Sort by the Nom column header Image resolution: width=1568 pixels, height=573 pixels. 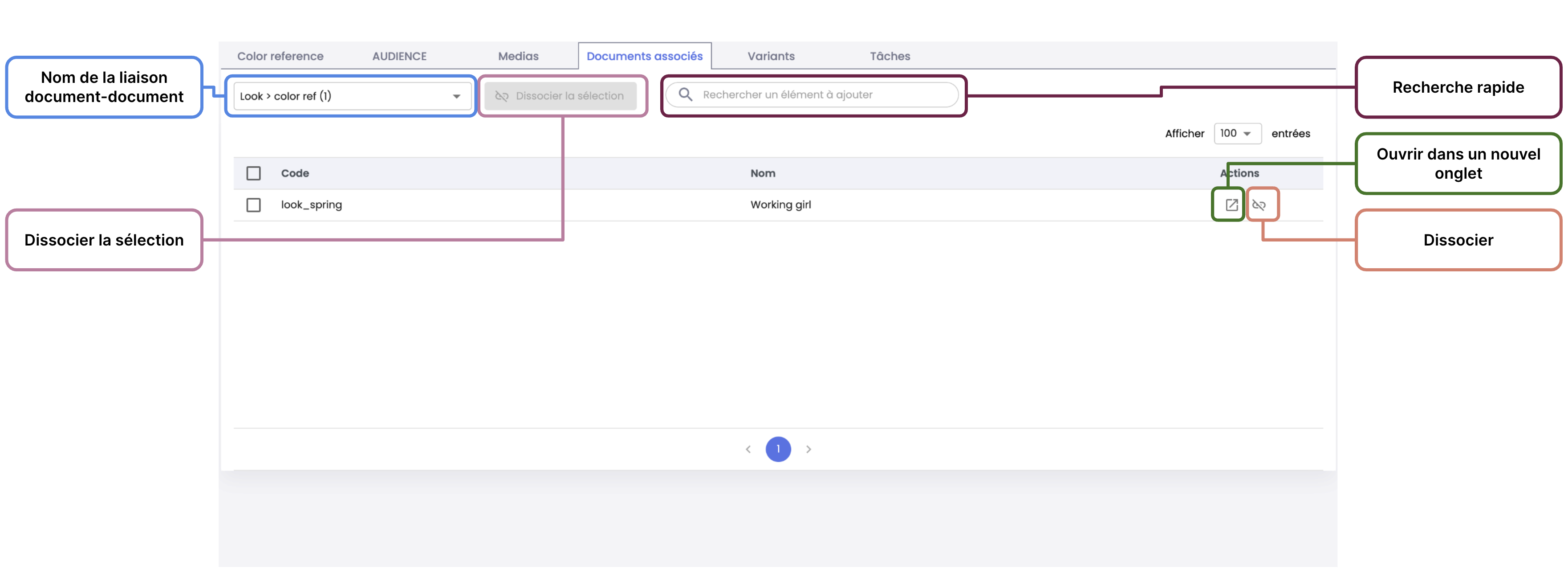pyautogui.click(x=762, y=173)
